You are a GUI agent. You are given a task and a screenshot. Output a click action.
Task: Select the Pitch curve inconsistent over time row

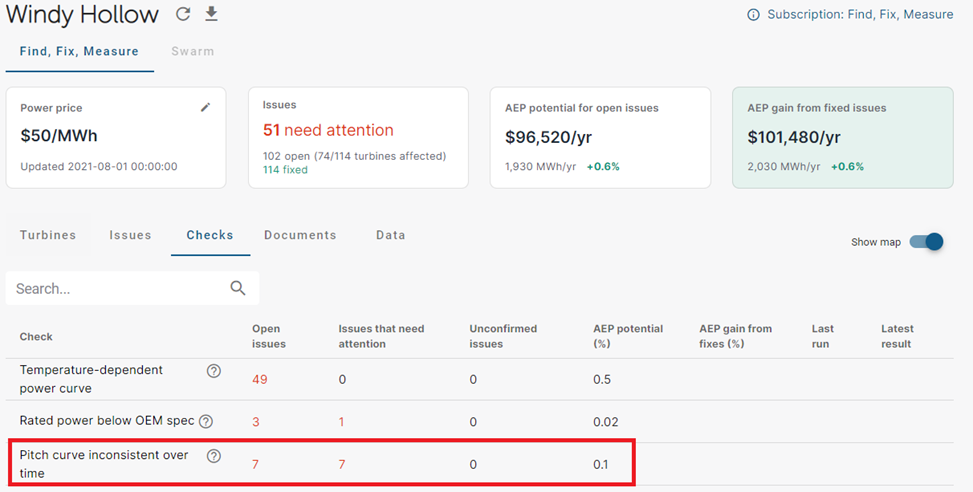click(x=321, y=463)
